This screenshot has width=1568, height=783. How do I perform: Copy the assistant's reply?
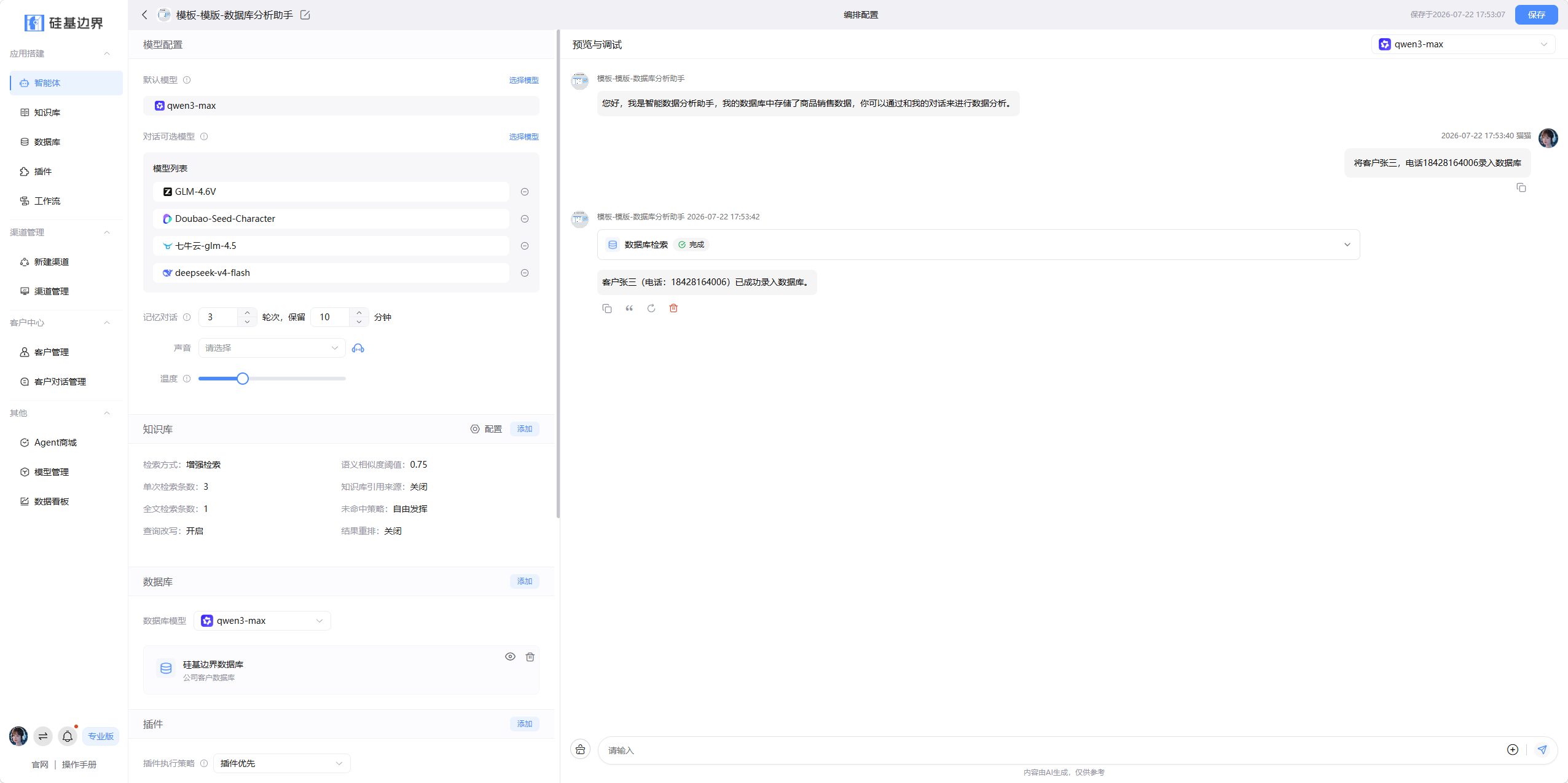click(607, 309)
